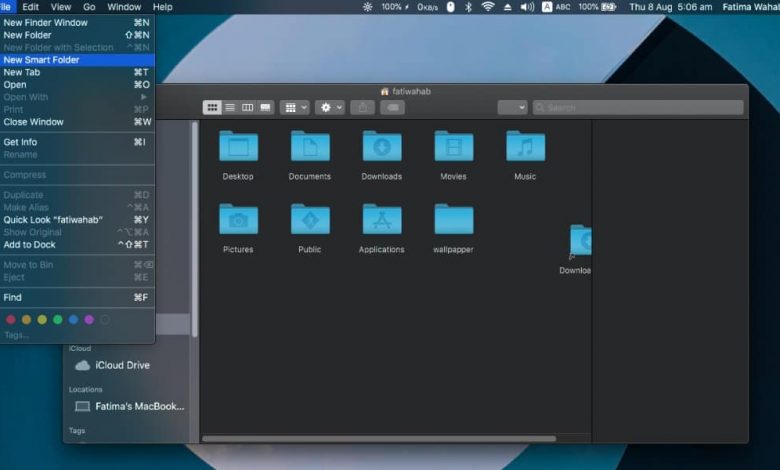Switch Finder to column view

point(247,107)
